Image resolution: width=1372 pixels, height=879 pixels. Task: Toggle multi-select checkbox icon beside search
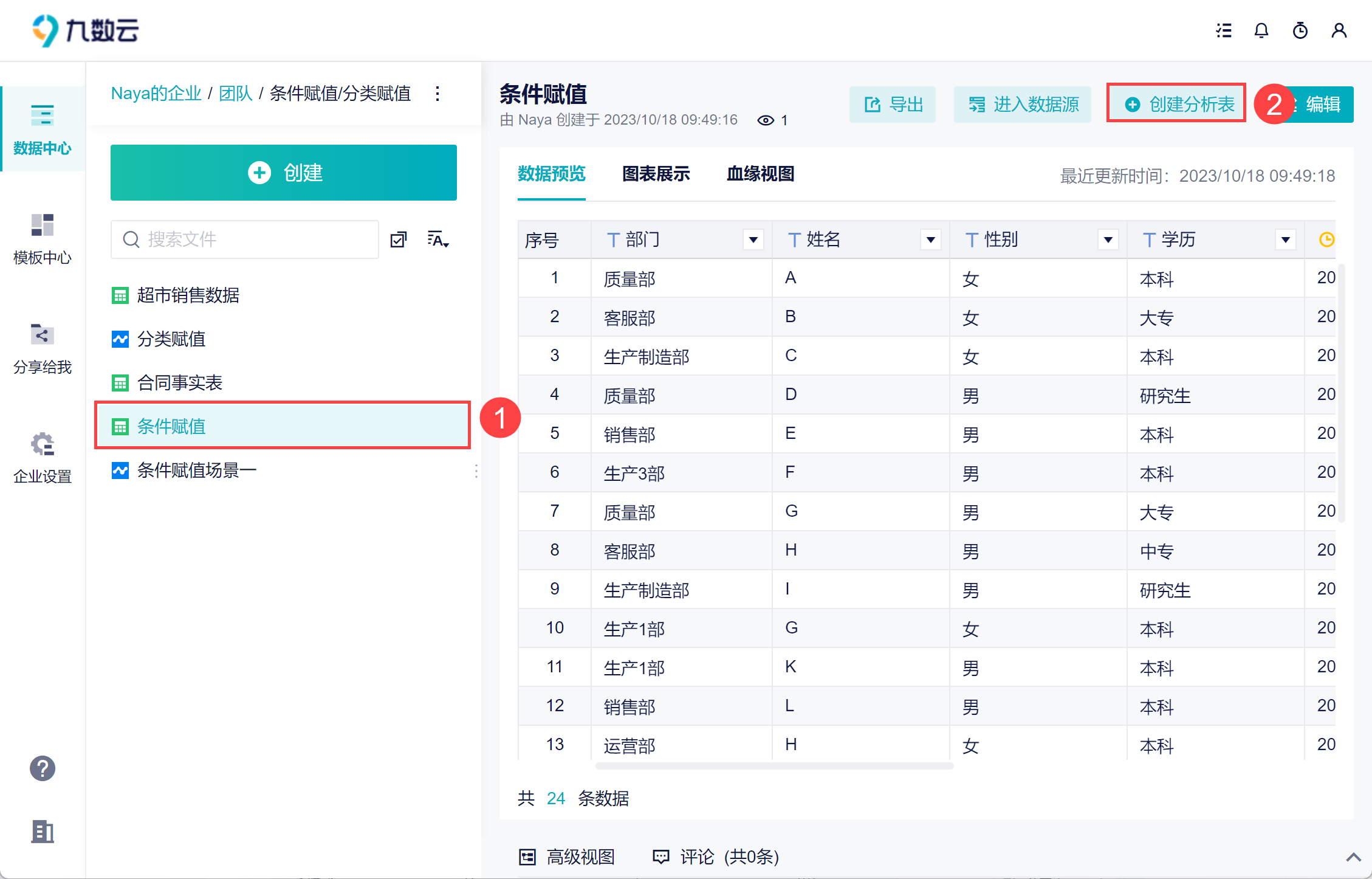pos(399,240)
